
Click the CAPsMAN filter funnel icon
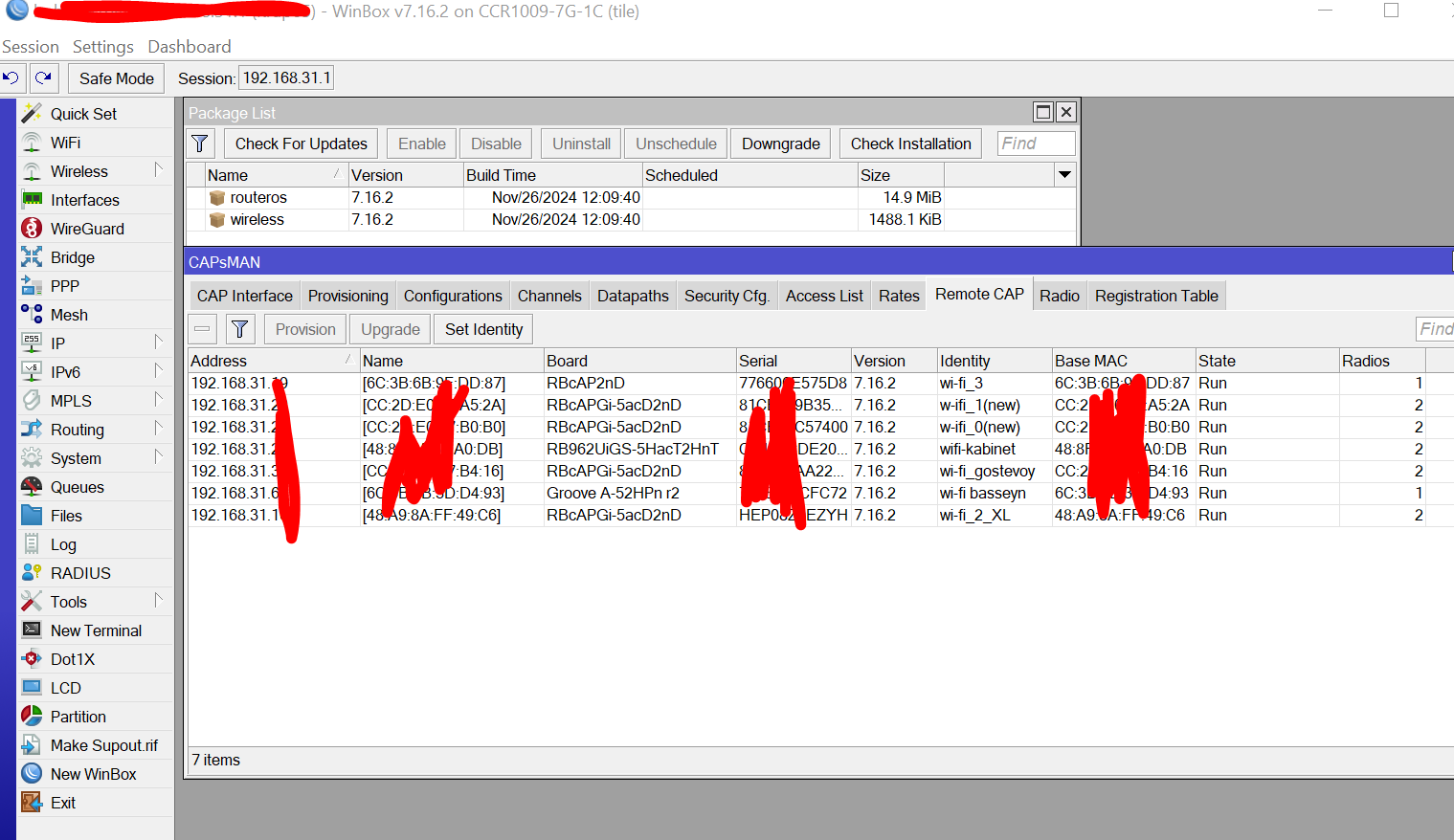coord(240,329)
